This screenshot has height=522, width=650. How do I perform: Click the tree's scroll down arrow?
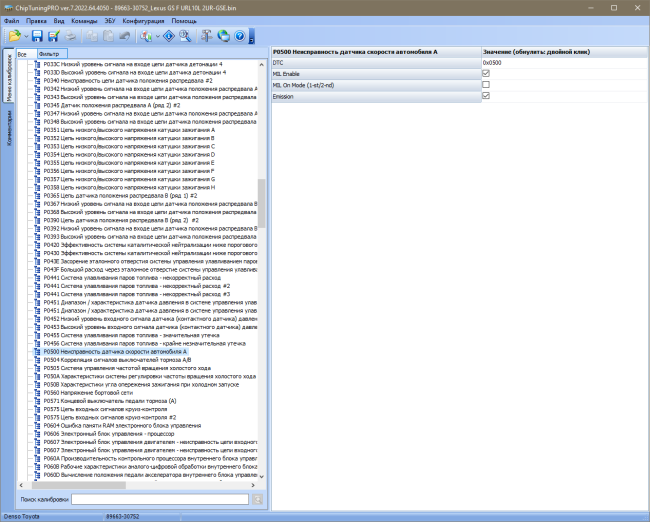(x=261, y=476)
